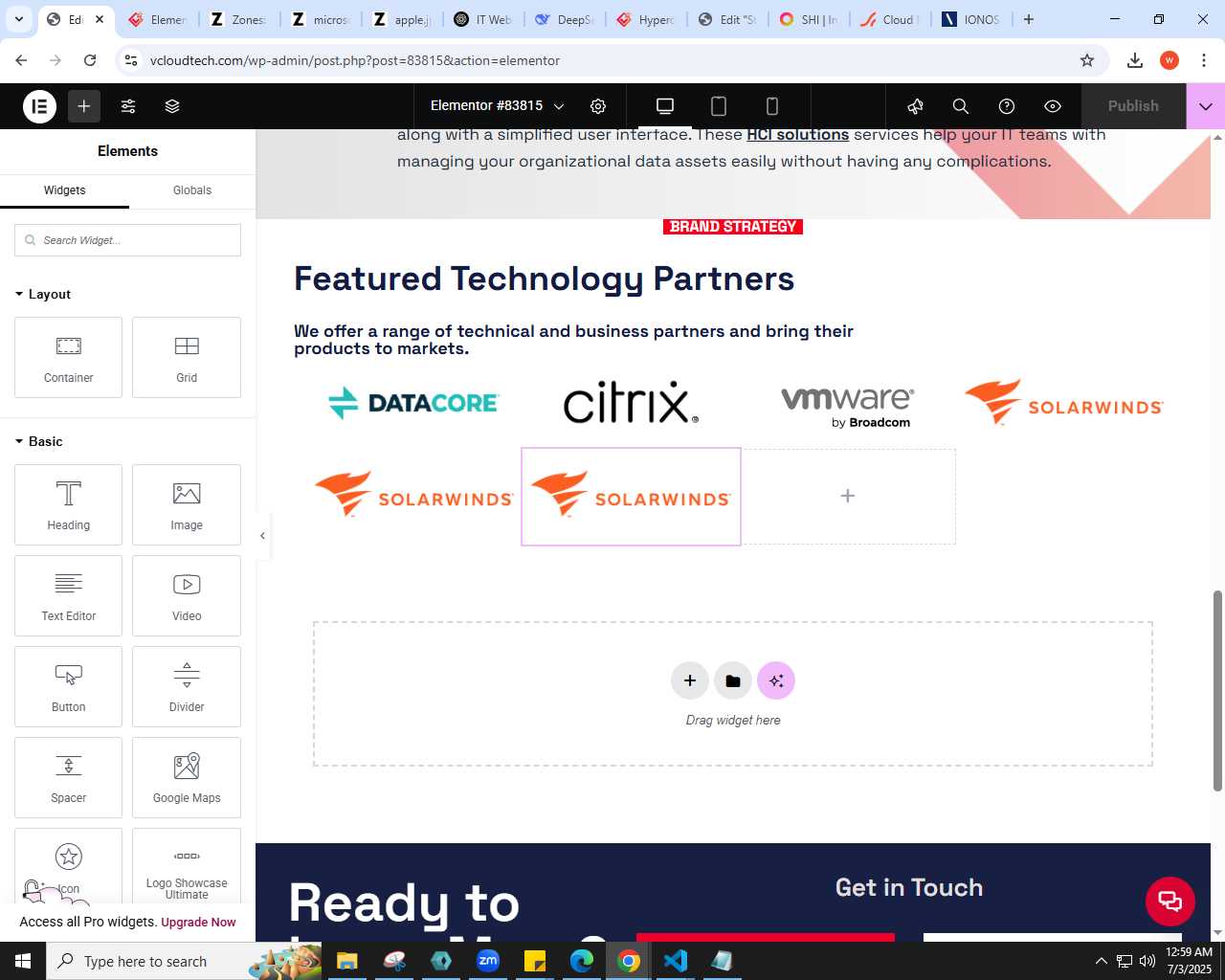Screen dimensions: 1225x980
Task: Select the Google Maps widget
Action: coord(187,777)
